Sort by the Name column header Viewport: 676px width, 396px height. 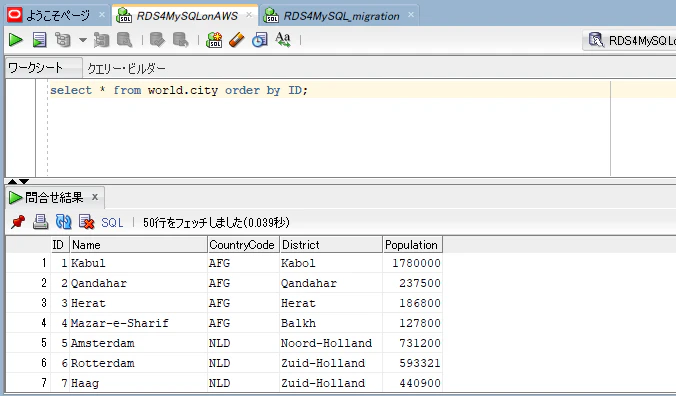click(x=138, y=245)
